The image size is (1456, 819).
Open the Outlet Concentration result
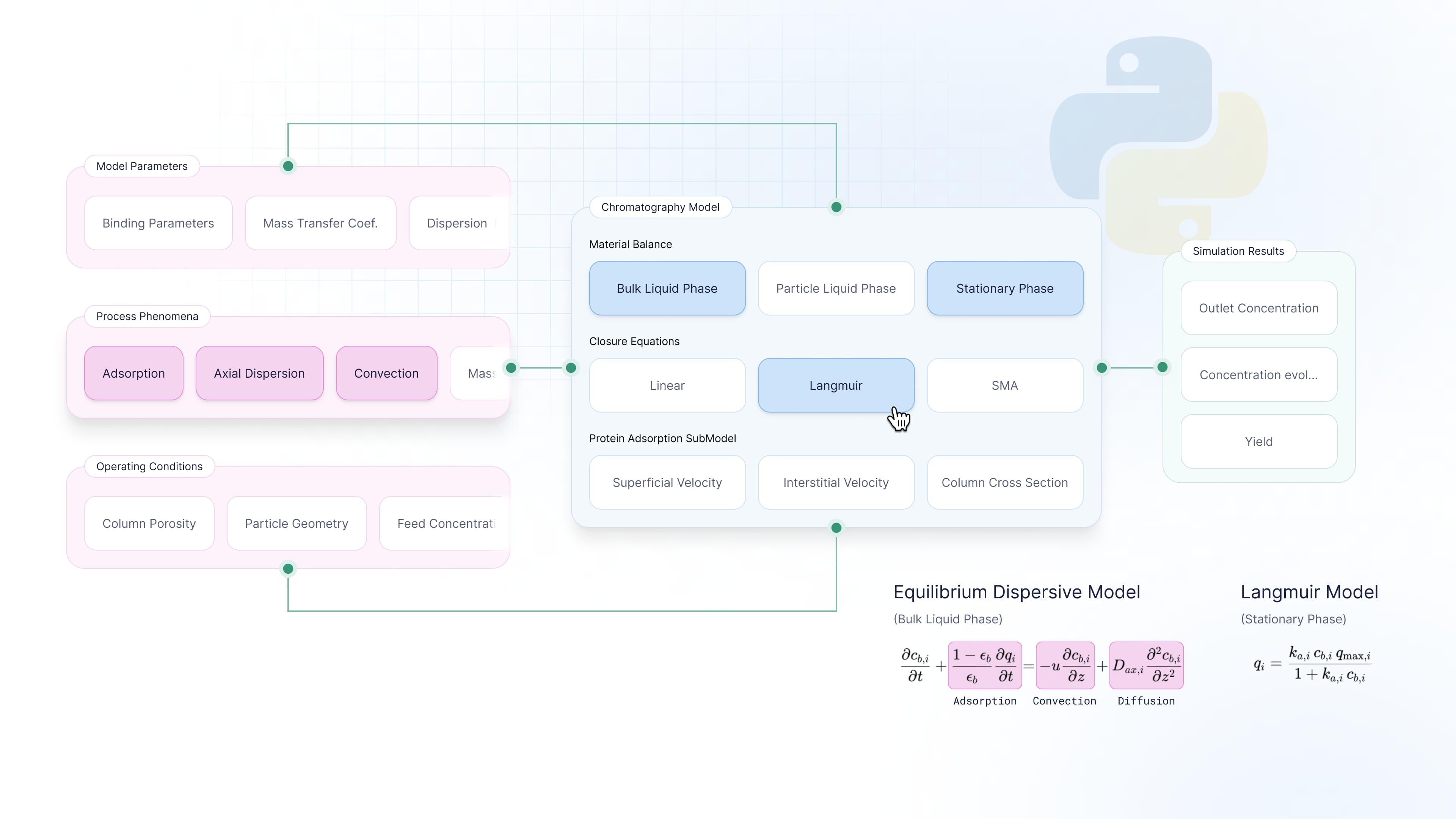coord(1259,308)
